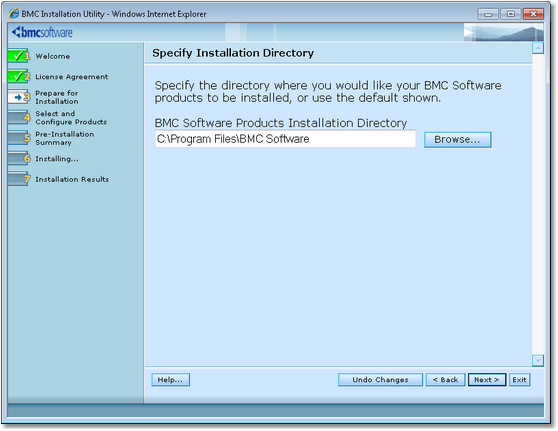Close the Internet Explorer window
Viewport: 558px width, 431px height.
533,14
